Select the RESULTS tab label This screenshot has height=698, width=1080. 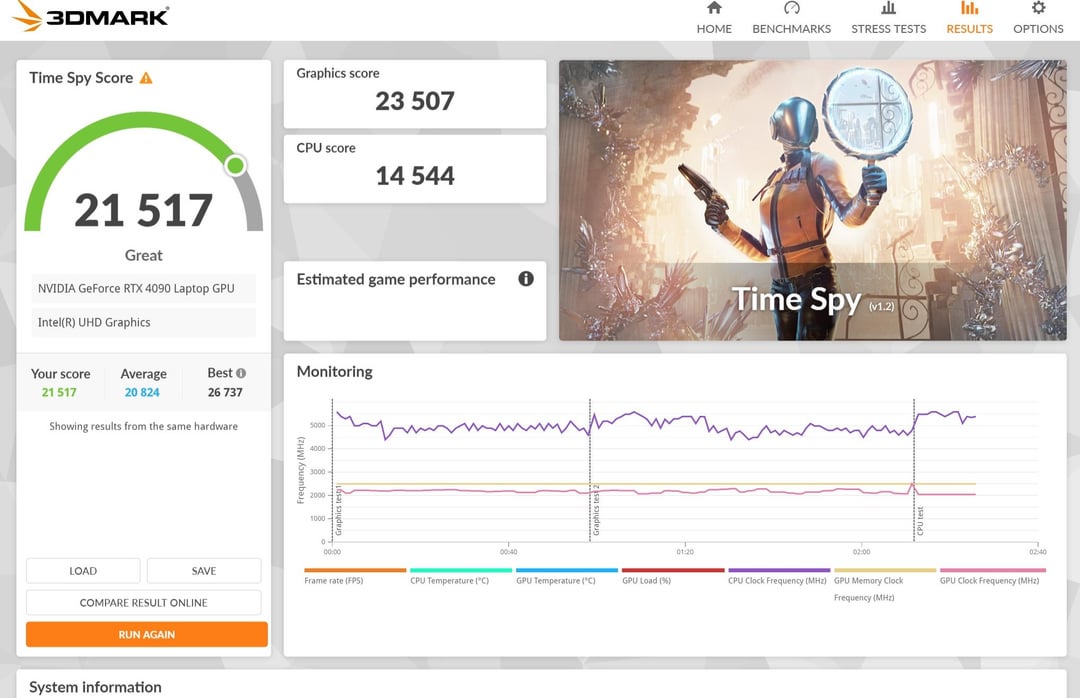[969, 29]
